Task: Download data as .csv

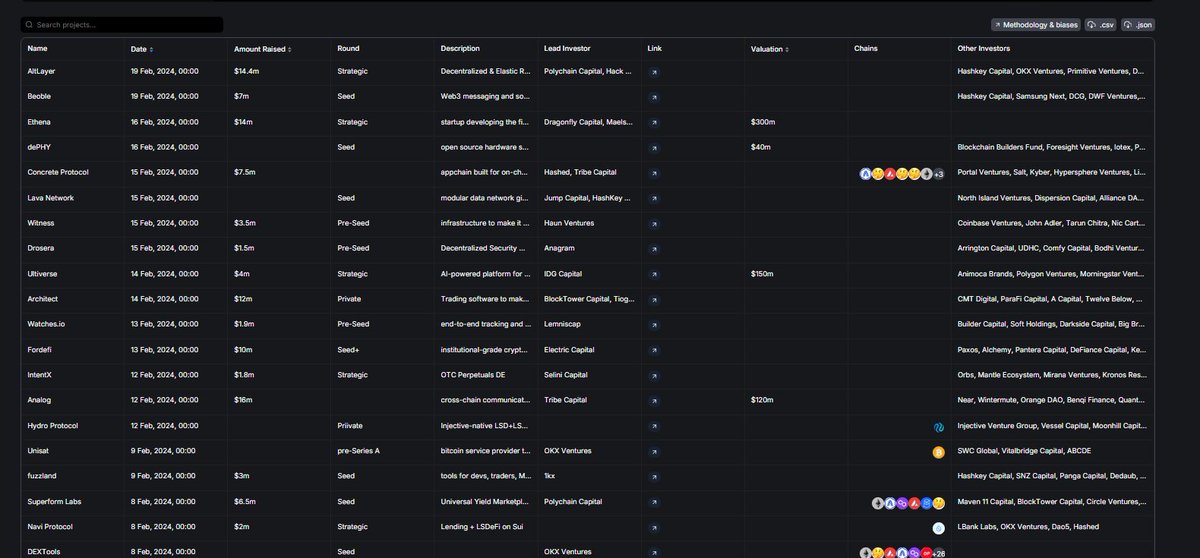Action: [x=1101, y=24]
